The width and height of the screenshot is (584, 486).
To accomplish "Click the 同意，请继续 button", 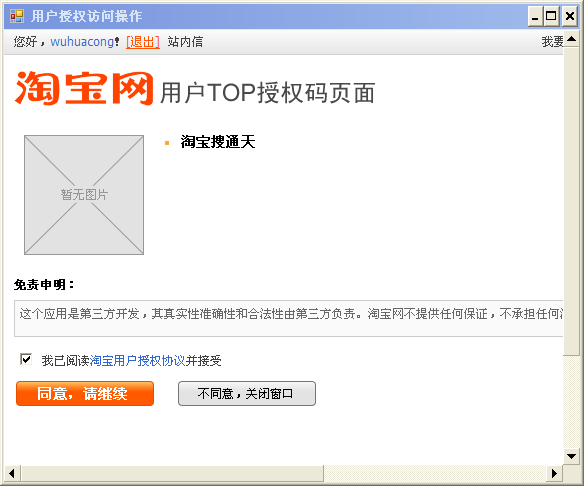I will [x=85, y=393].
